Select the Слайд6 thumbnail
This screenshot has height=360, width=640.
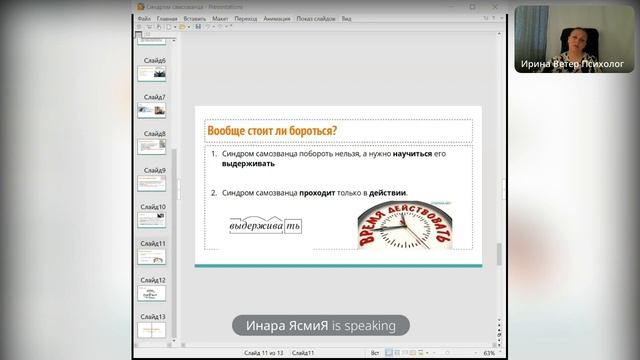click(x=151, y=74)
